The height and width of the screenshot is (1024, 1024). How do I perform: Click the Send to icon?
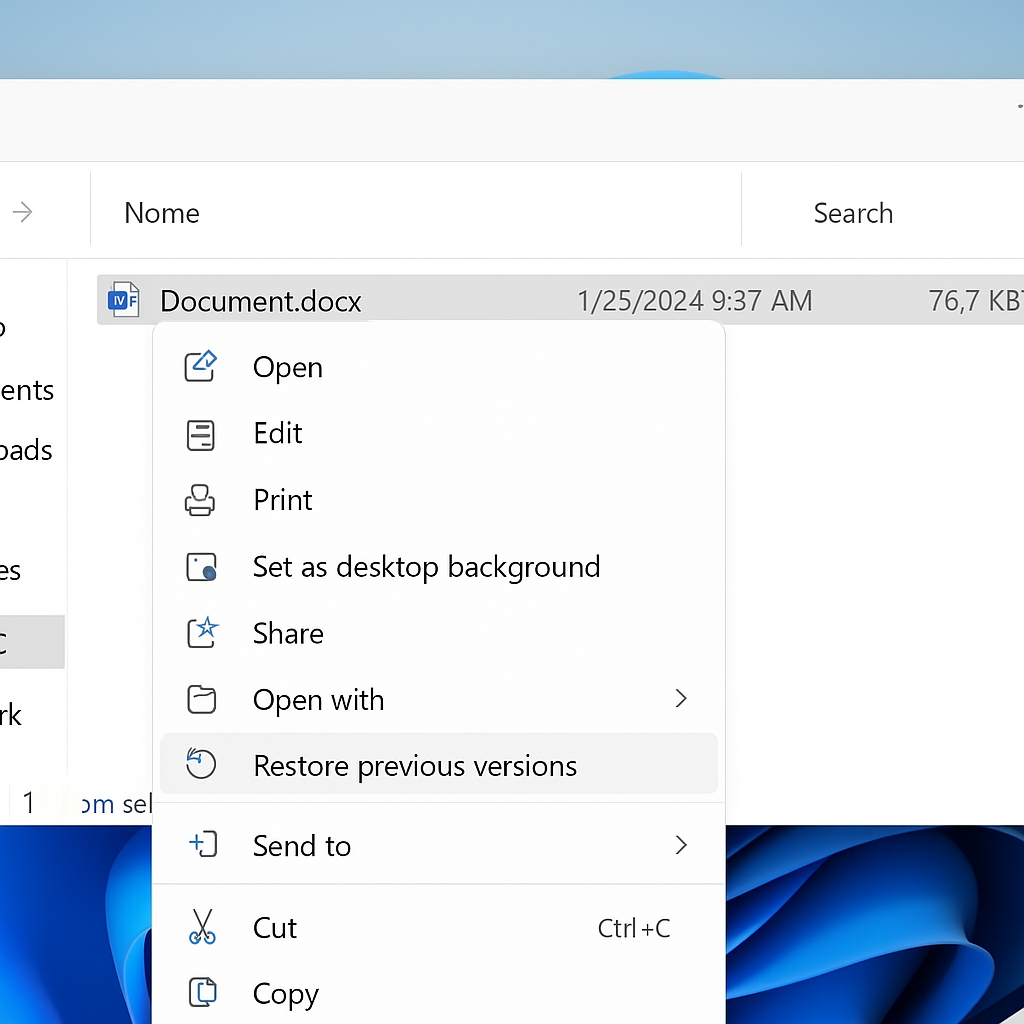tap(203, 844)
